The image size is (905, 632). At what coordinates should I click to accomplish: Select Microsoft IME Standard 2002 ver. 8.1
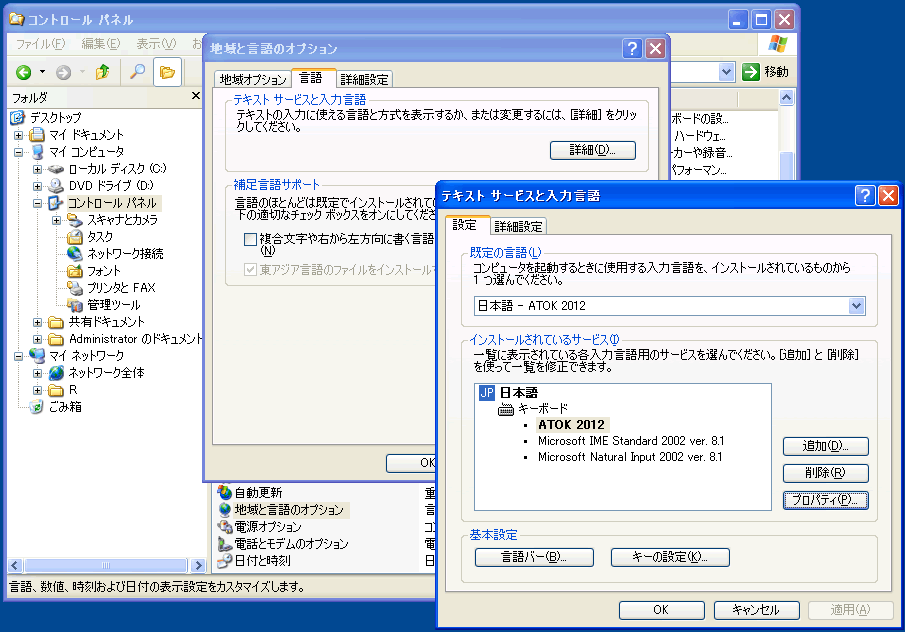point(631,441)
